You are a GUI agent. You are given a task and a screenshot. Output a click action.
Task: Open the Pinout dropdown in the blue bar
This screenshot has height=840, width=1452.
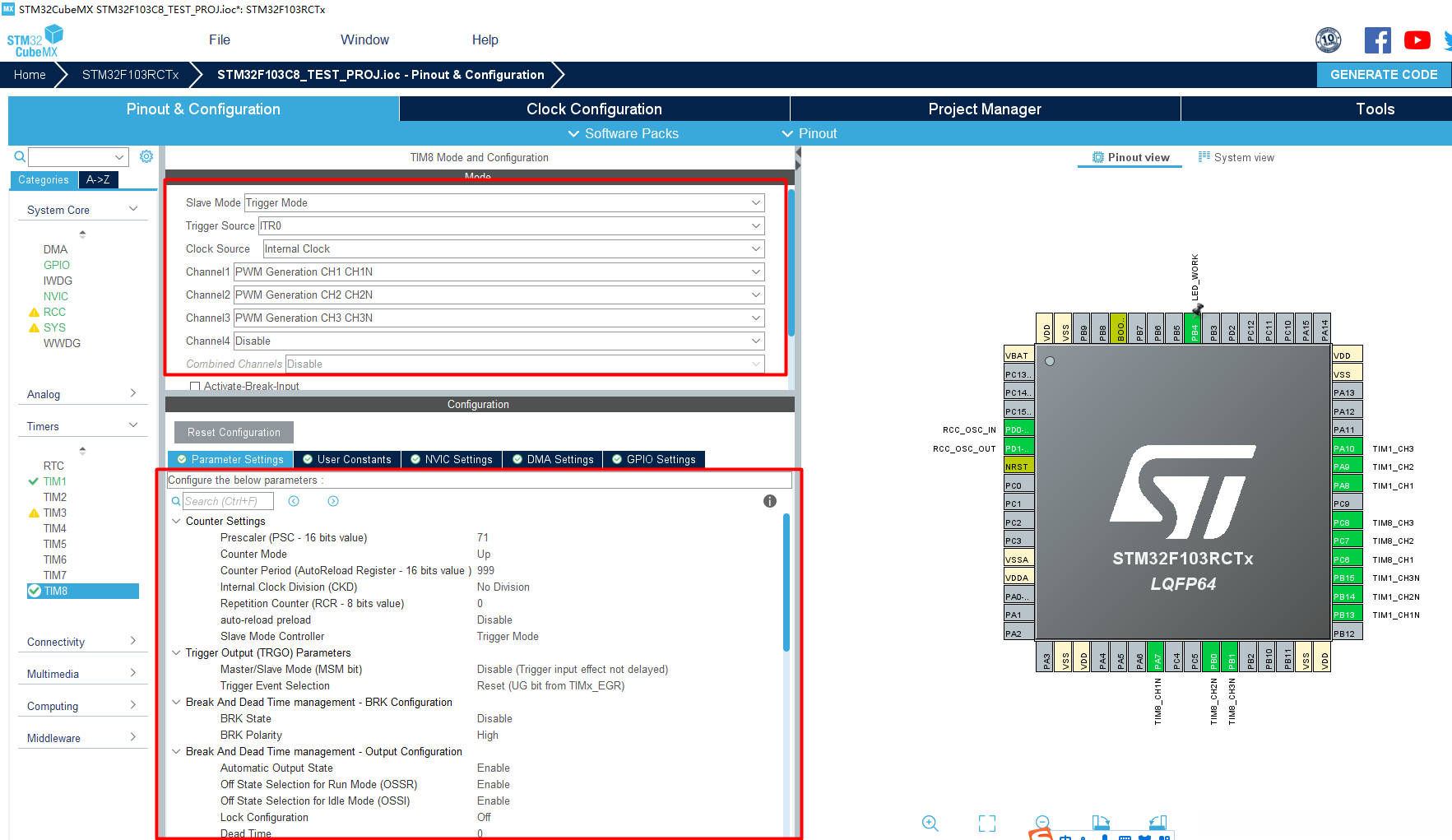[x=809, y=133]
